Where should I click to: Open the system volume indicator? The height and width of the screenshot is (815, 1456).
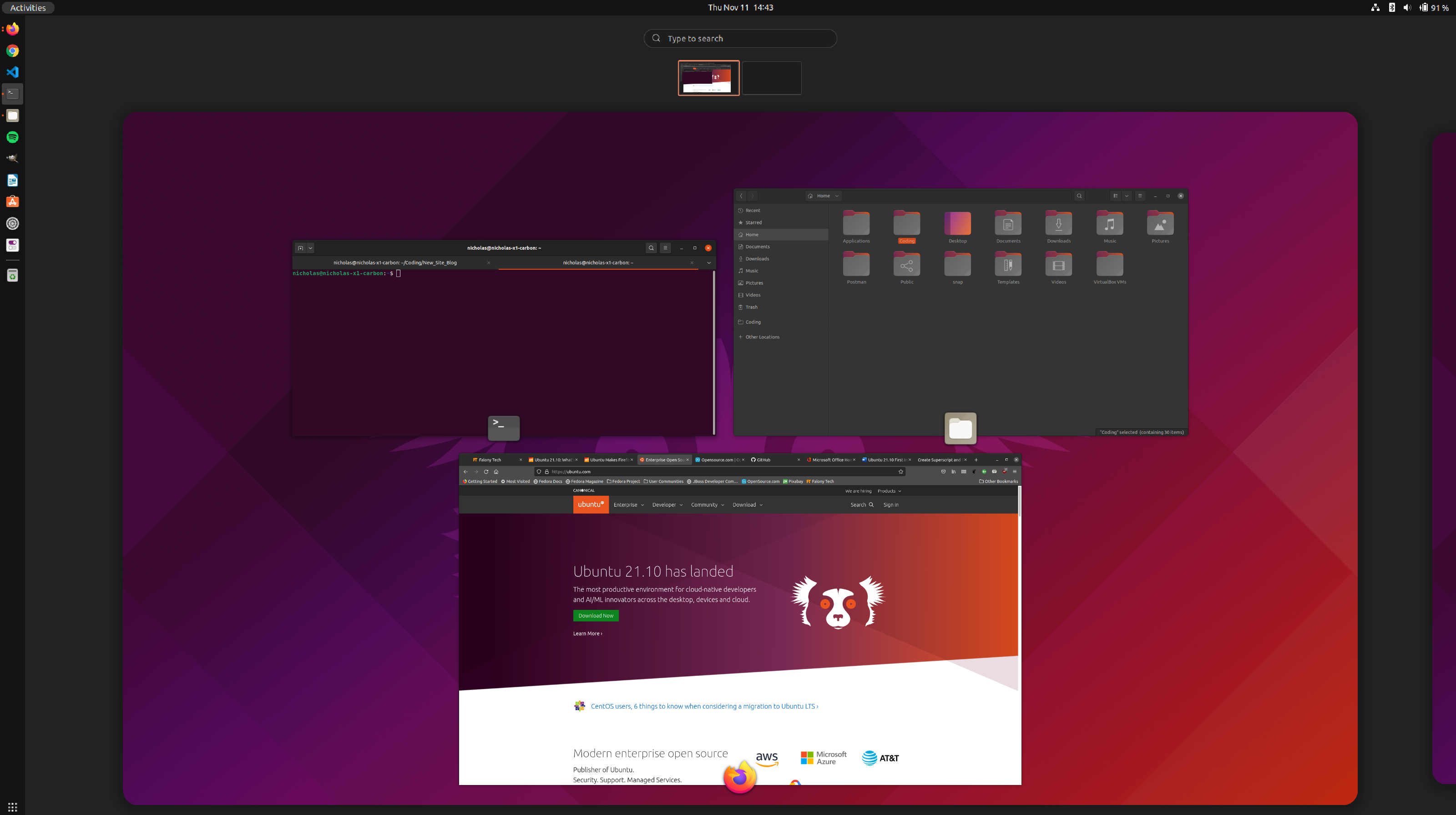coord(1407,7)
